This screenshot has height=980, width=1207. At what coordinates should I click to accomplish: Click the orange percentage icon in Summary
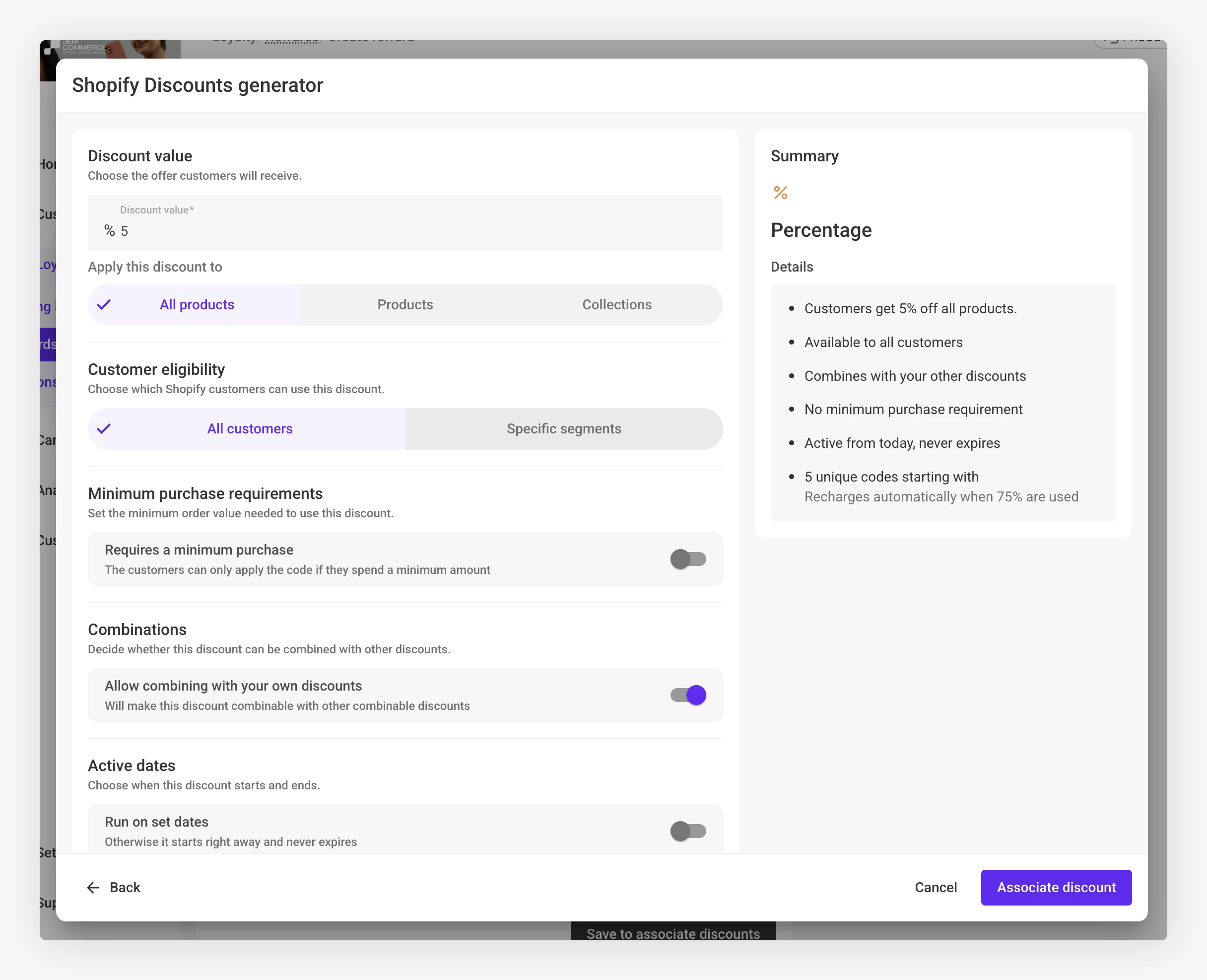(x=780, y=193)
